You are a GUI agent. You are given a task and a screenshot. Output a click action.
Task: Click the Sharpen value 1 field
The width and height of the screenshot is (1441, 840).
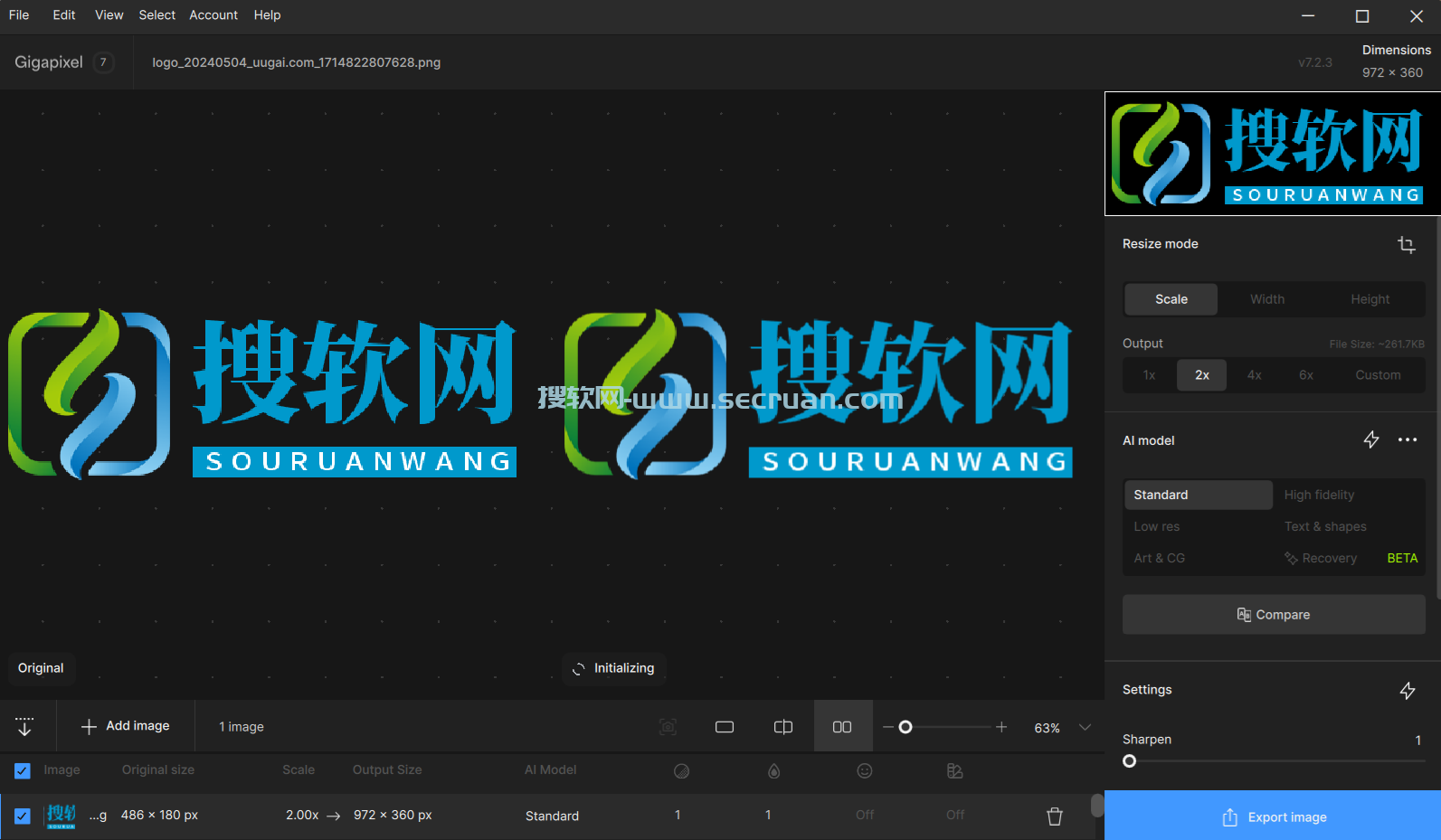pyautogui.click(x=1417, y=741)
